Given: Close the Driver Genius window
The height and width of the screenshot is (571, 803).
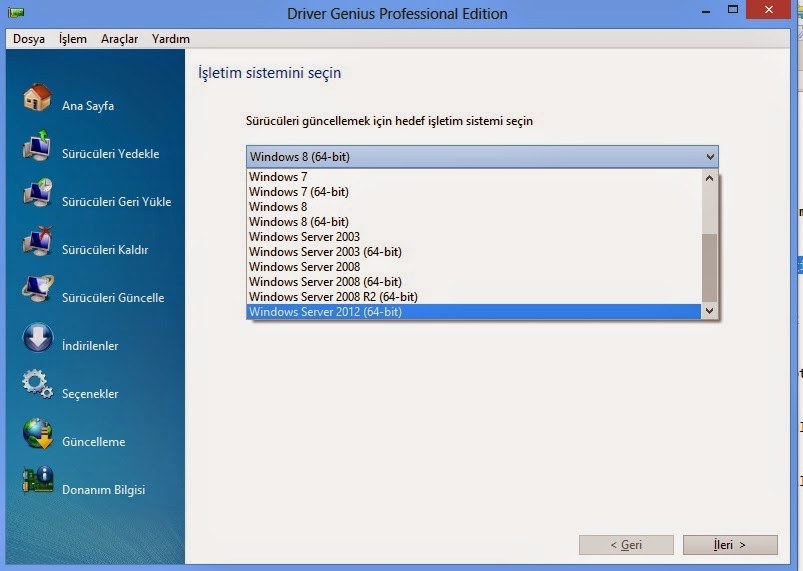Looking at the screenshot, I should pyautogui.click(x=769, y=10).
